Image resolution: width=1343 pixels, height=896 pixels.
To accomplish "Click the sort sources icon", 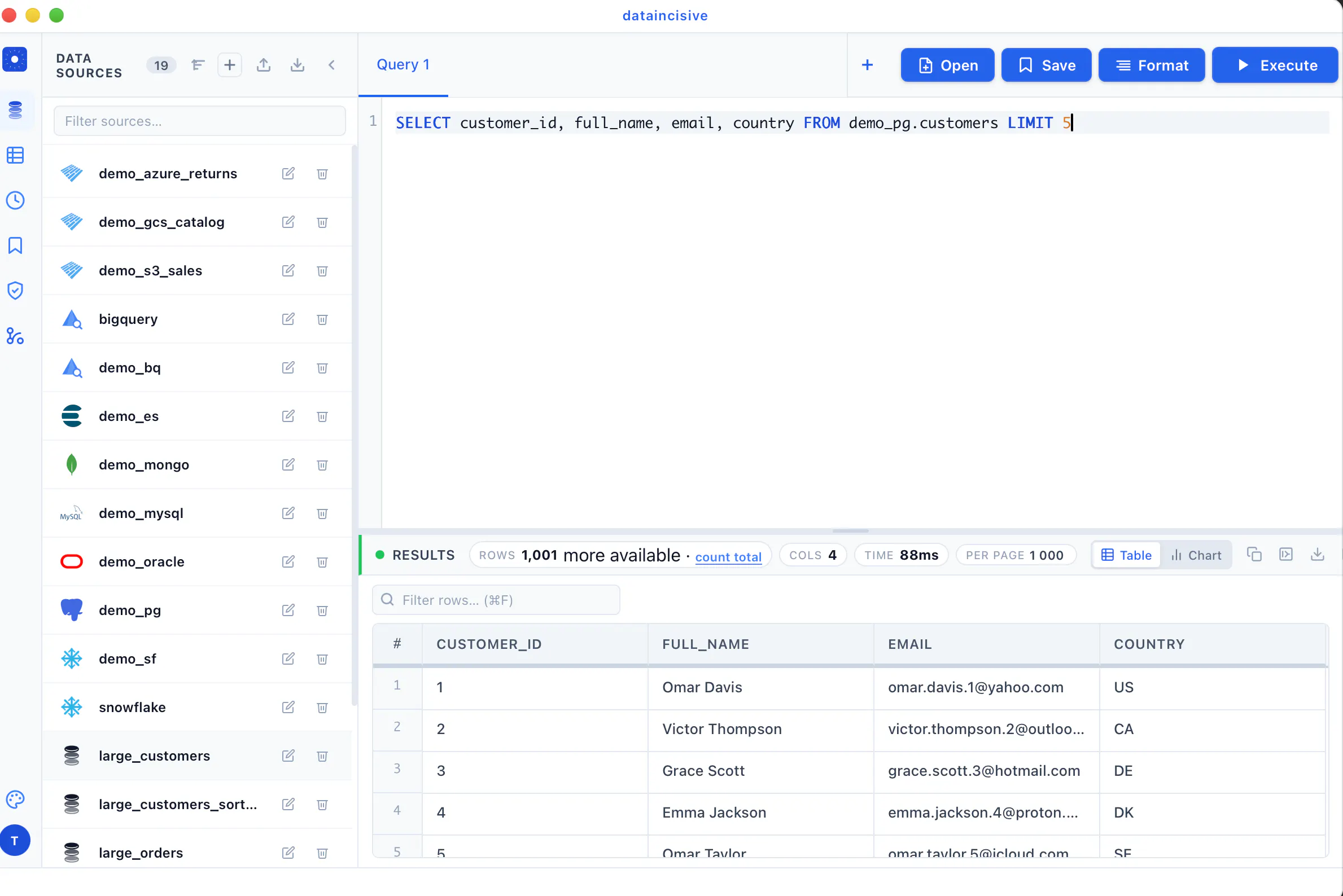I will tap(198, 65).
